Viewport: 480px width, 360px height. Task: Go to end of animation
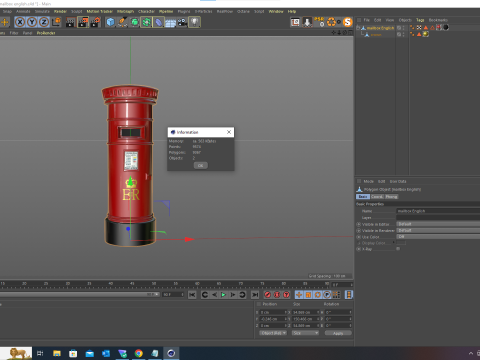[x=255, y=295]
